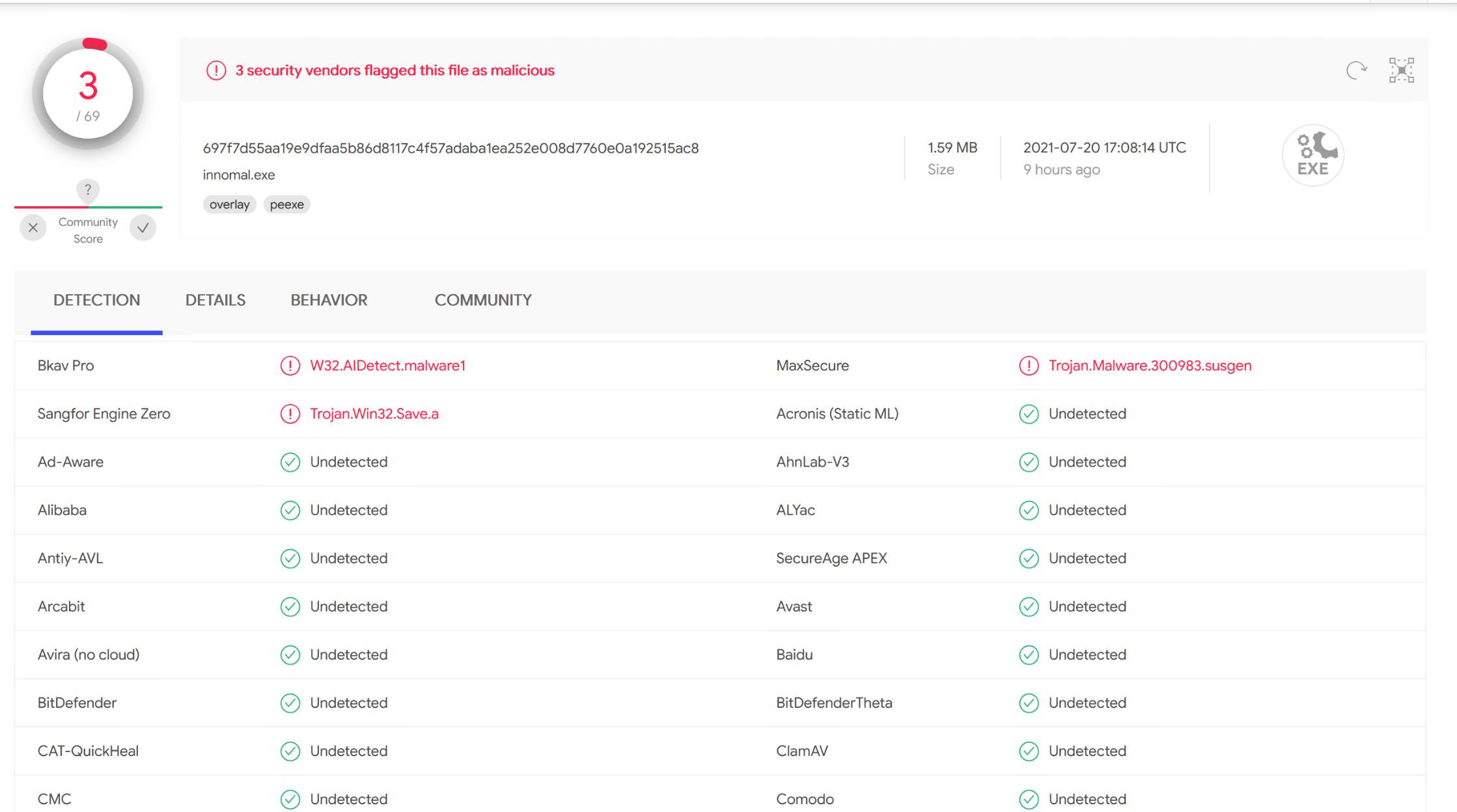Screen dimensions: 1457x812
Task: Open the similar files search icon
Action: [x=1401, y=70]
